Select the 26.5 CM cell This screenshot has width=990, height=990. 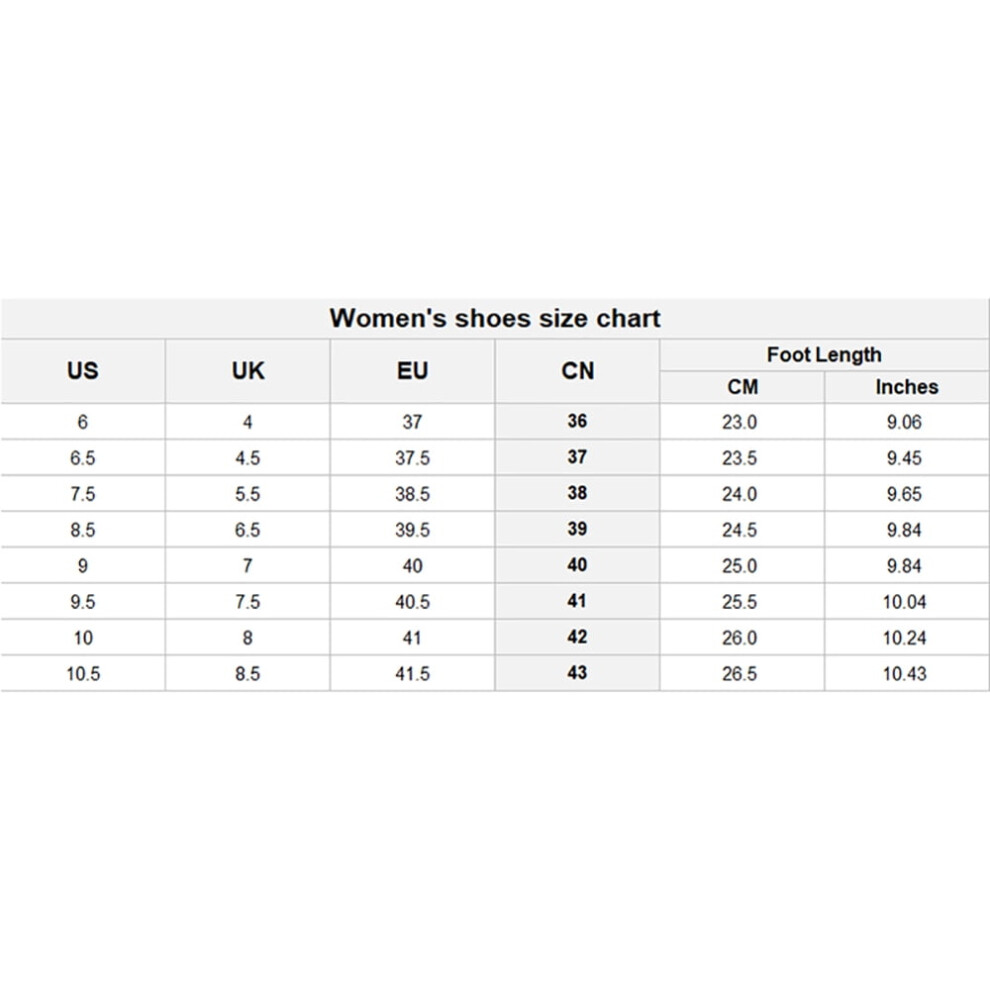tap(742, 674)
